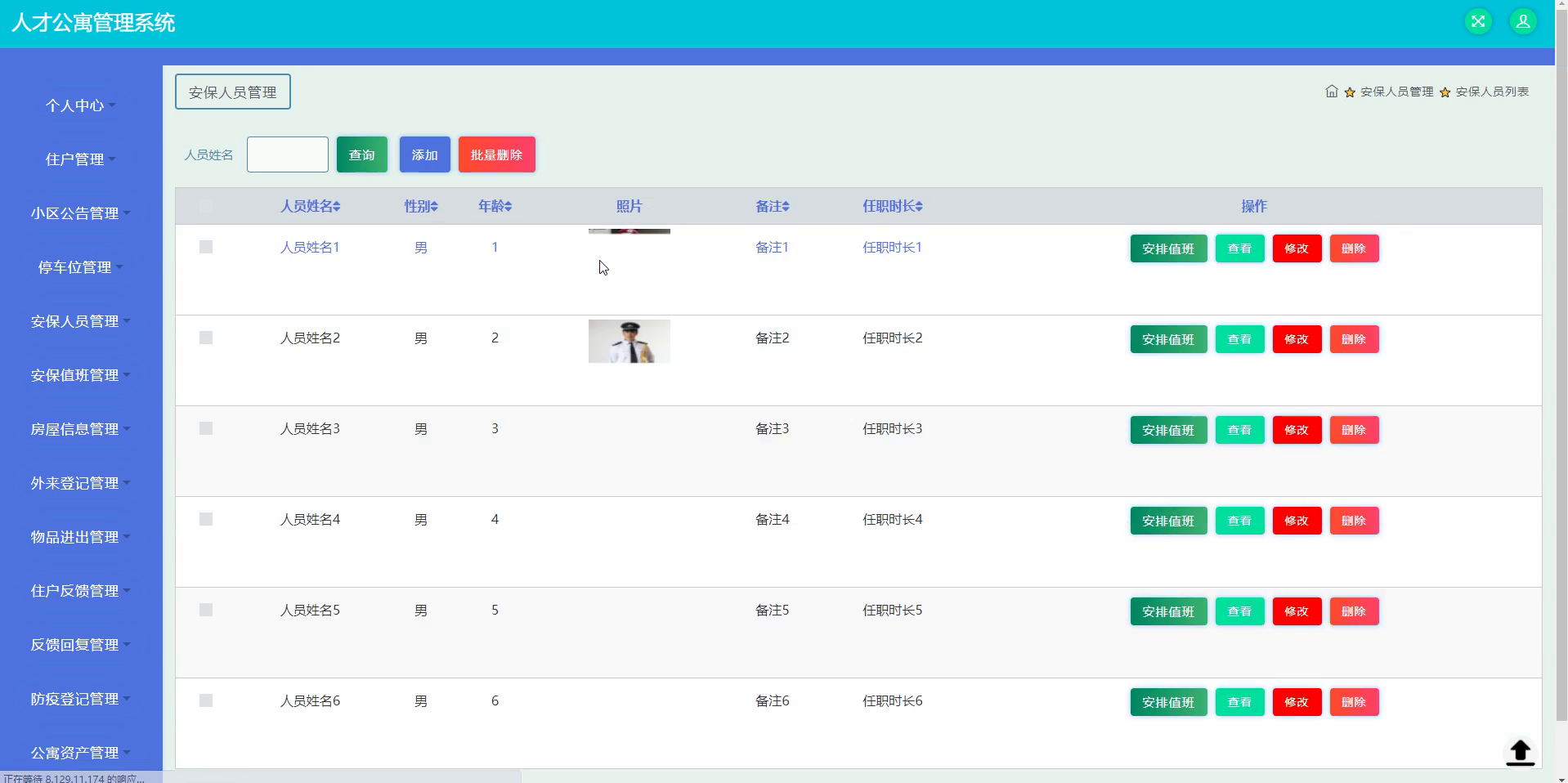The width and height of the screenshot is (1568, 783).
Task: Click the 操作 column header
Action: pos(1254,206)
